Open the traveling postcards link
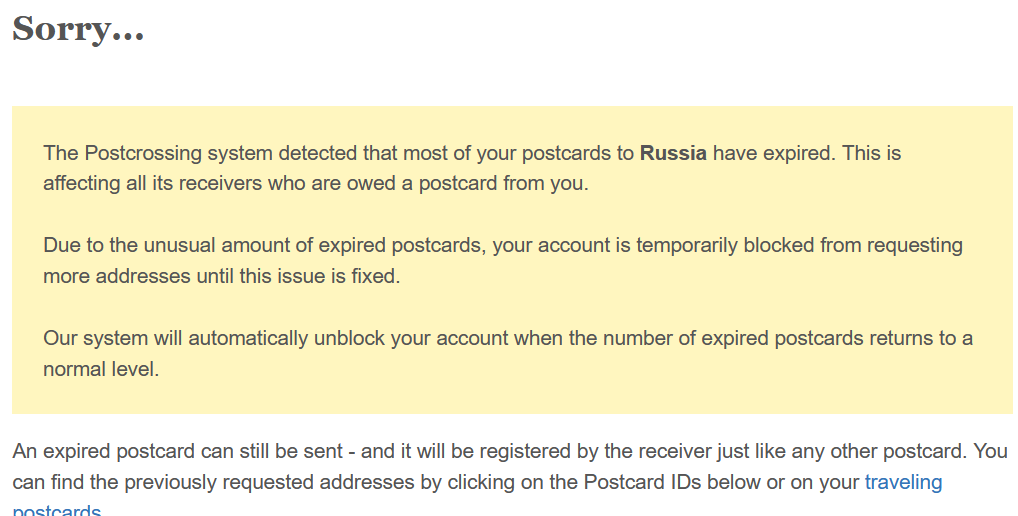Viewport: 1018px width, 516px height. (903, 482)
